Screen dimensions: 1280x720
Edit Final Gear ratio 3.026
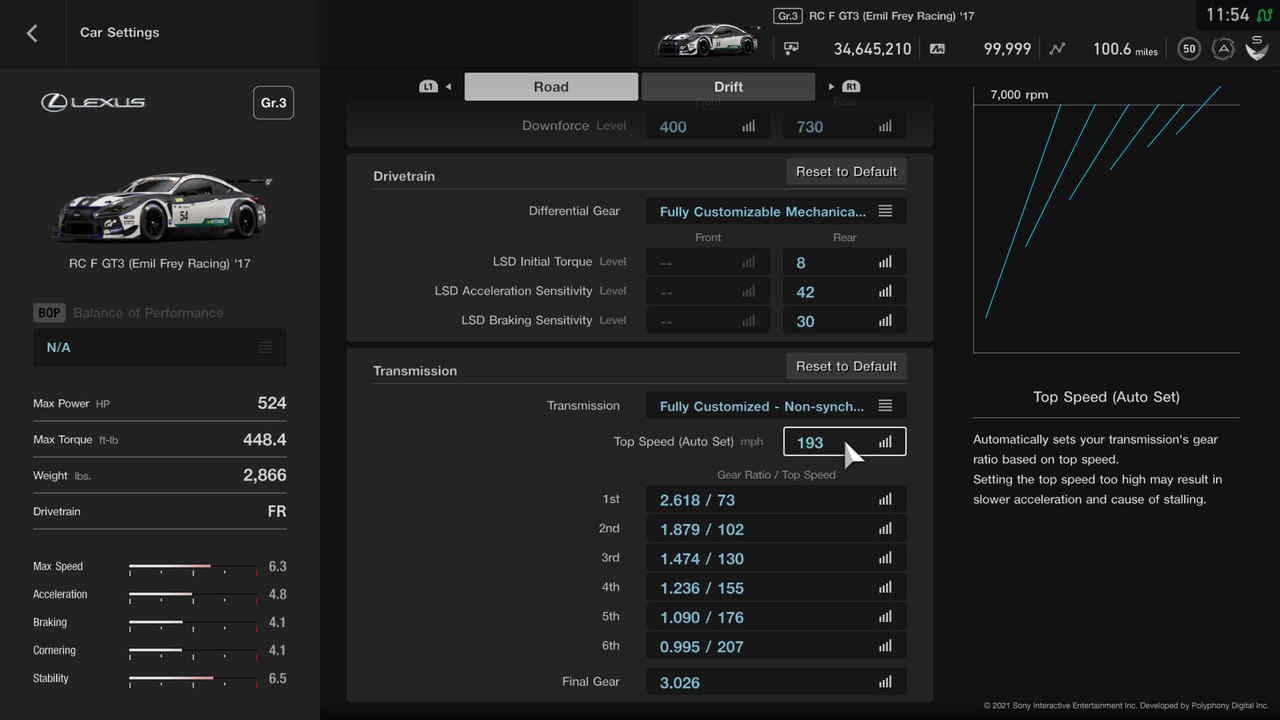(777, 682)
